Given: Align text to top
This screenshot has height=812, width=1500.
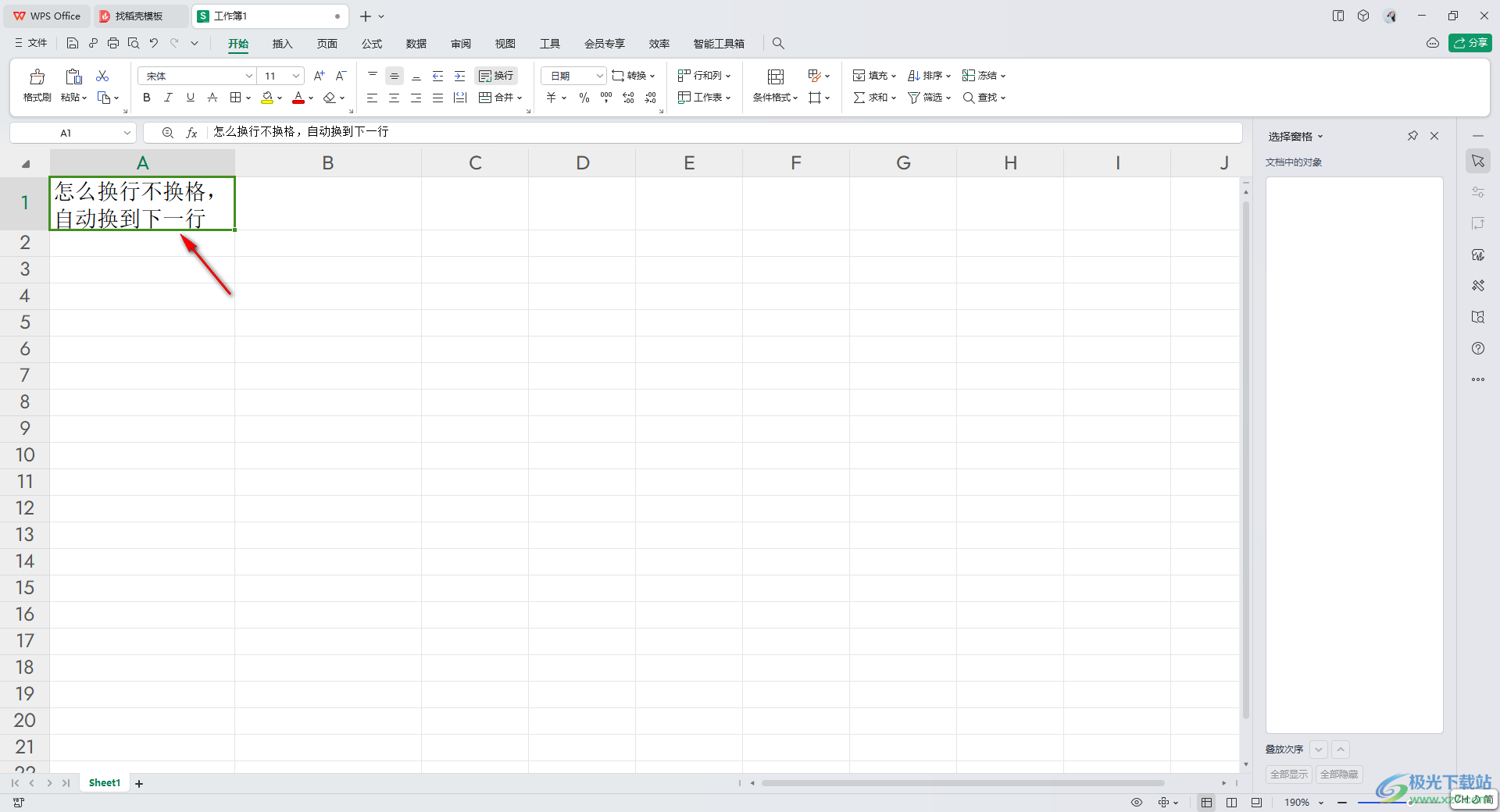Looking at the screenshot, I should (x=373, y=76).
